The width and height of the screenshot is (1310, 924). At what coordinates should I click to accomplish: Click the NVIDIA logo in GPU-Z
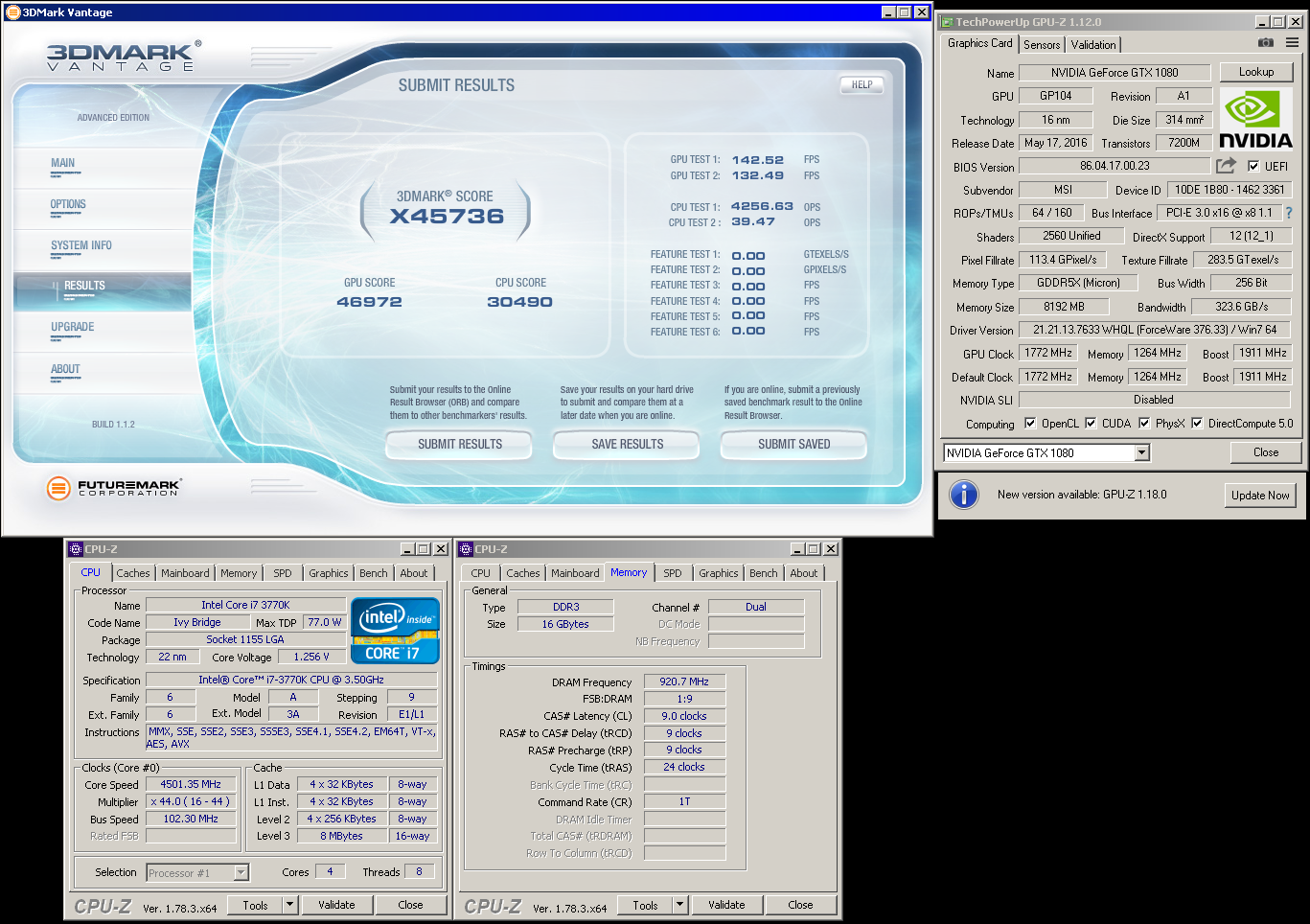point(1255,119)
